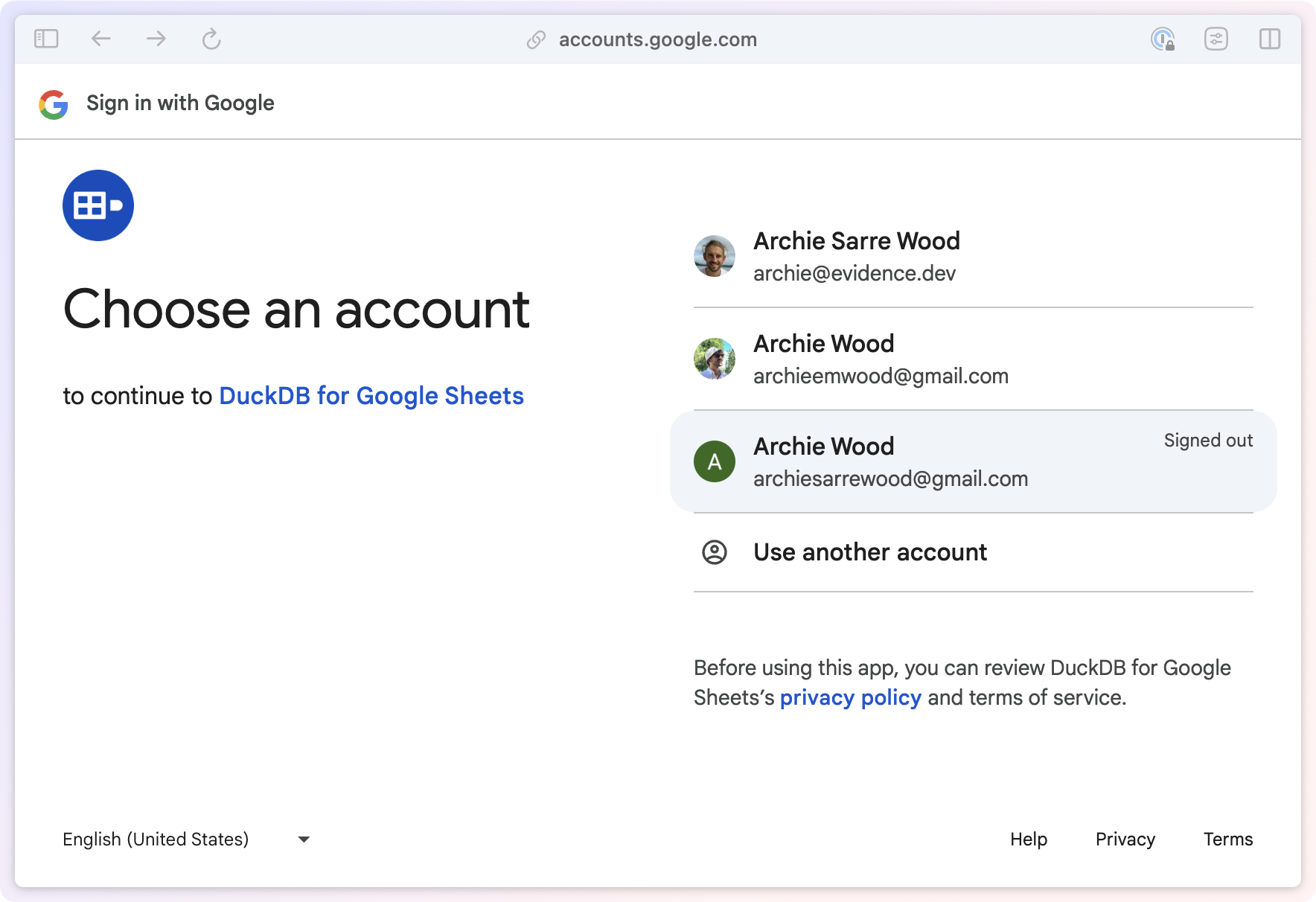
Task: Click the Signed out label
Action: 1208,441
